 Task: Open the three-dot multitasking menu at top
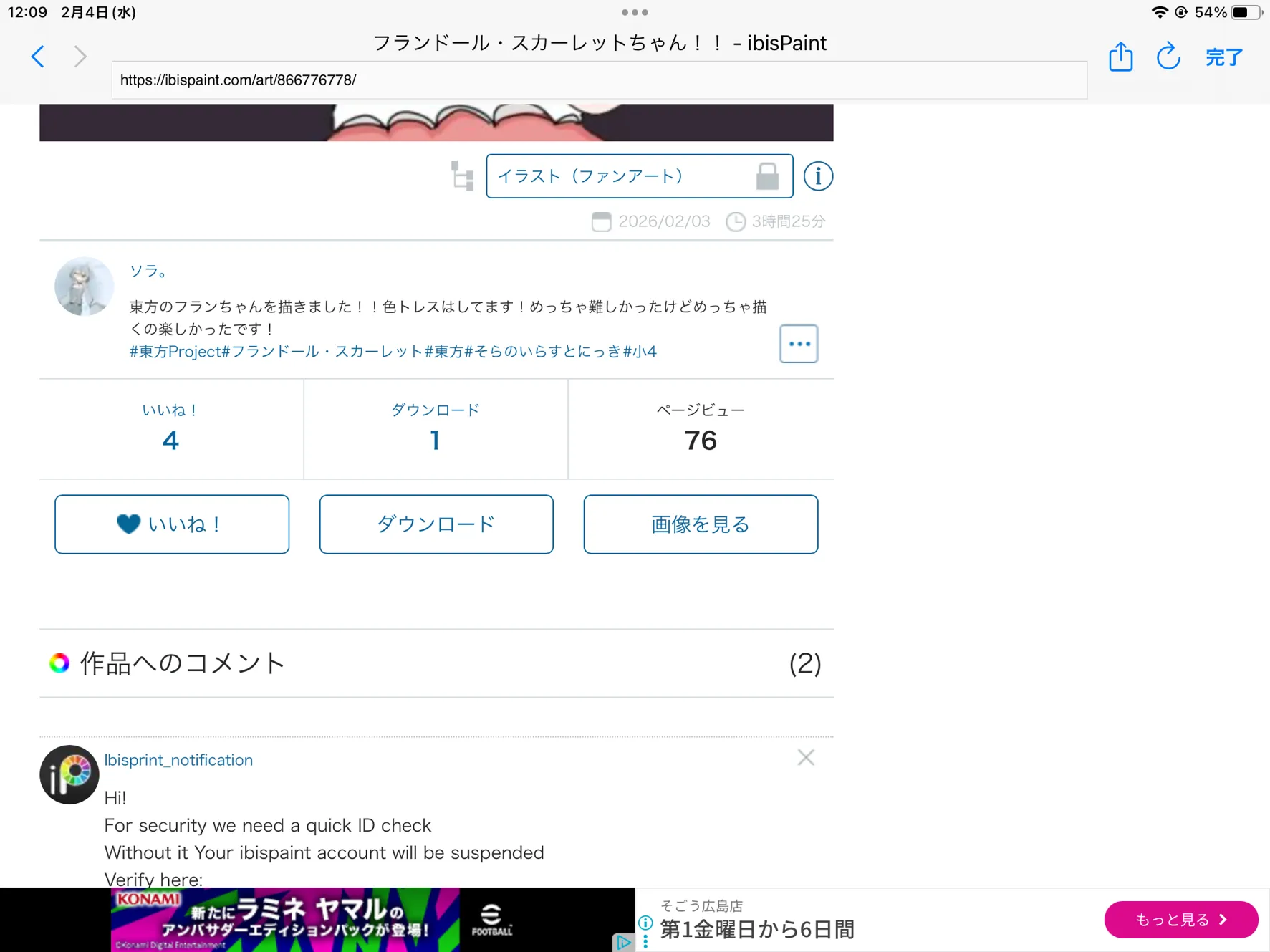[635, 12]
